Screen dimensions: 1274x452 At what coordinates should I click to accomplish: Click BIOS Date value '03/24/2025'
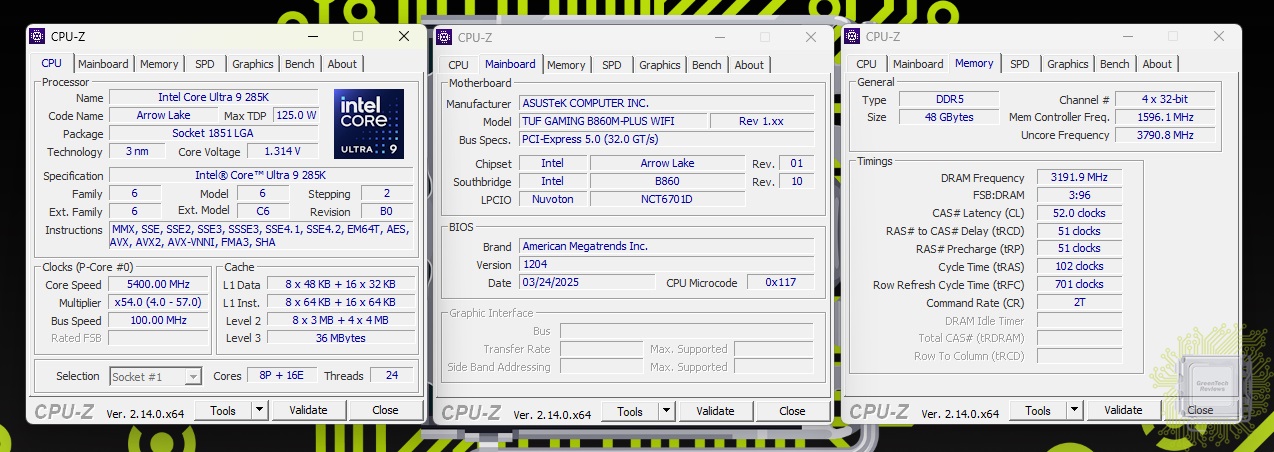[x=587, y=283]
